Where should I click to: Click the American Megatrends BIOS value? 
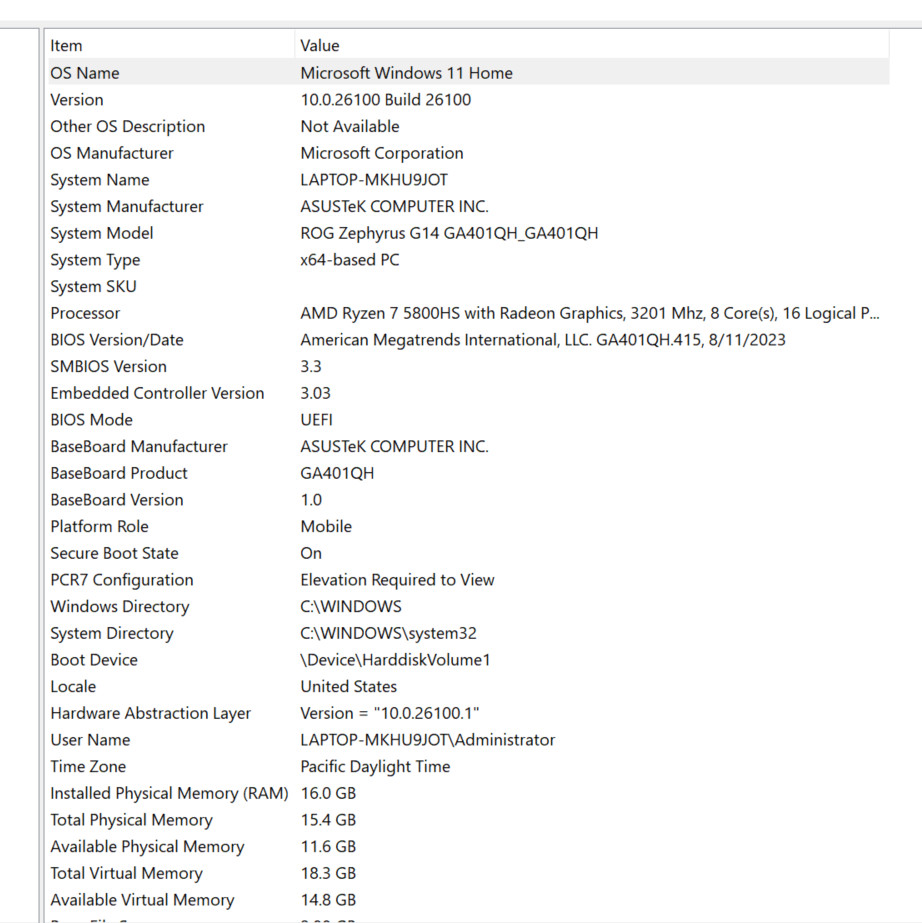click(543, 340)
